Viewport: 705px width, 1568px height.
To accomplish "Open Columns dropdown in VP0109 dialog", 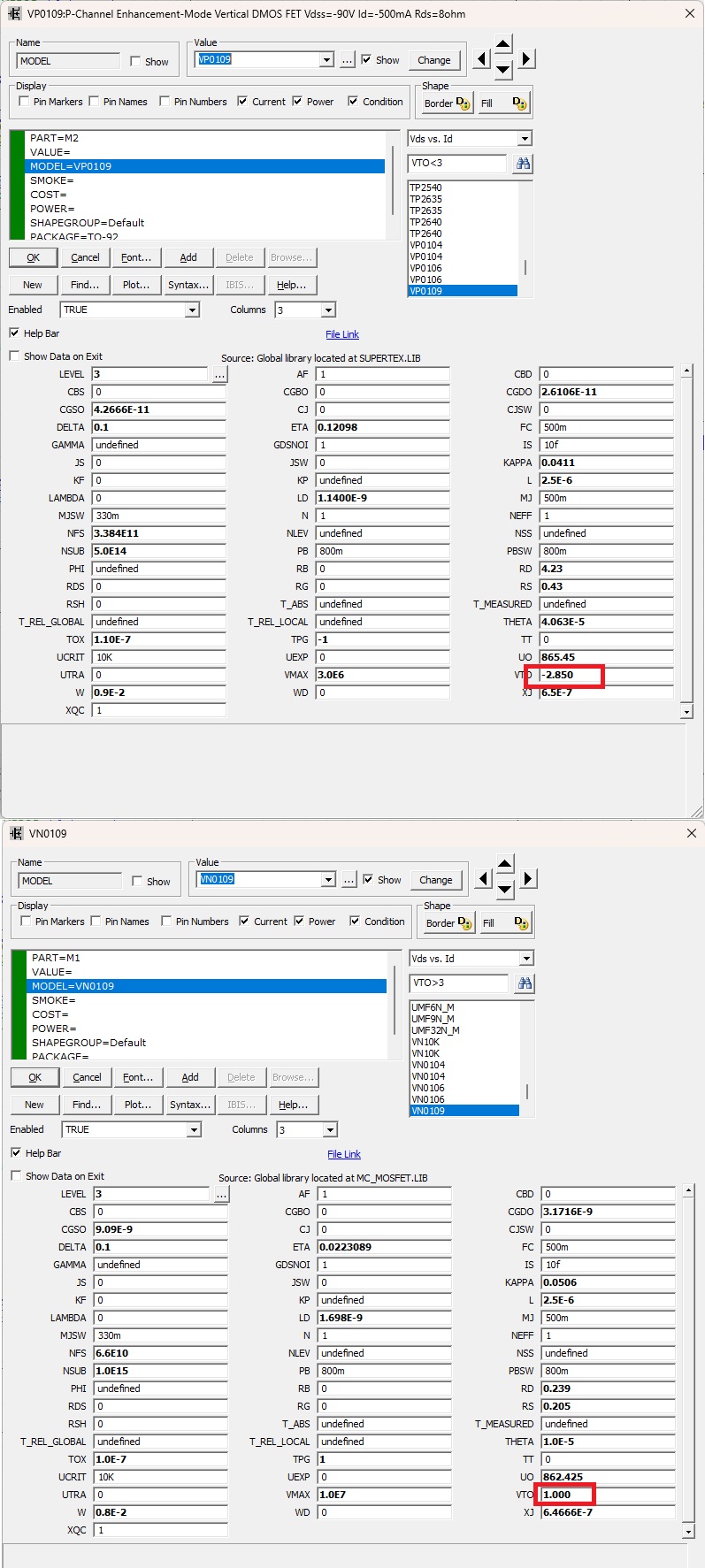I will click(328, 310).
